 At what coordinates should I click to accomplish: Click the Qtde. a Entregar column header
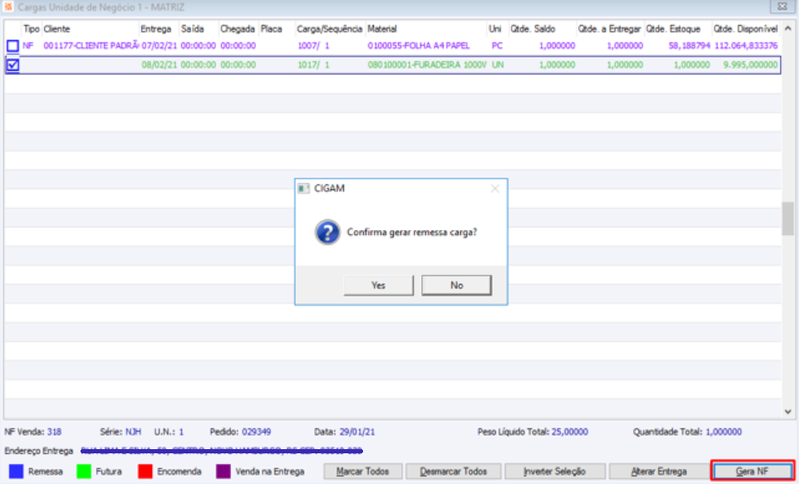[609, 29]
